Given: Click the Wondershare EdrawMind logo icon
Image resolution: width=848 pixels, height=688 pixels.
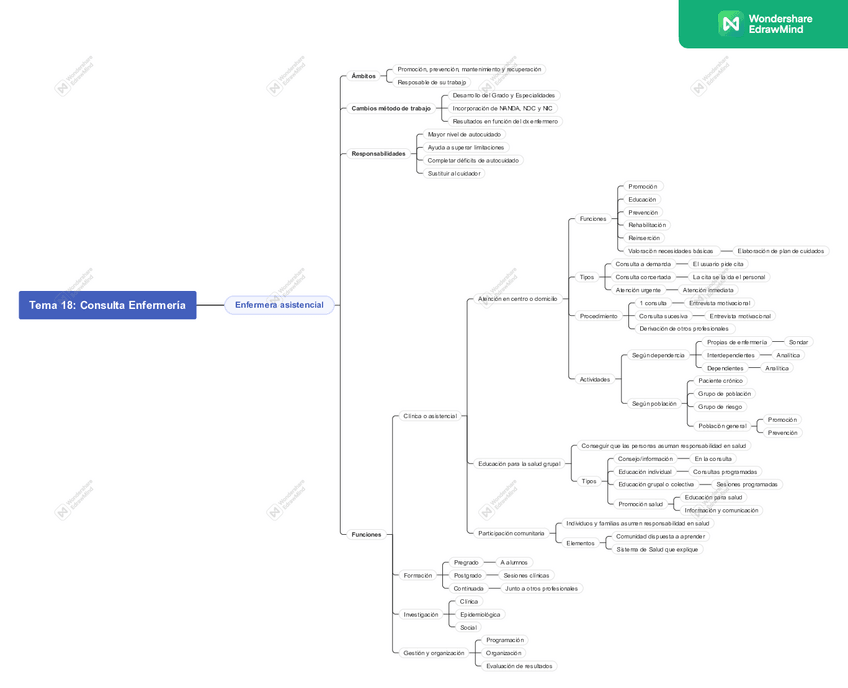Looking at the screenshot, I should click(729, 23).
